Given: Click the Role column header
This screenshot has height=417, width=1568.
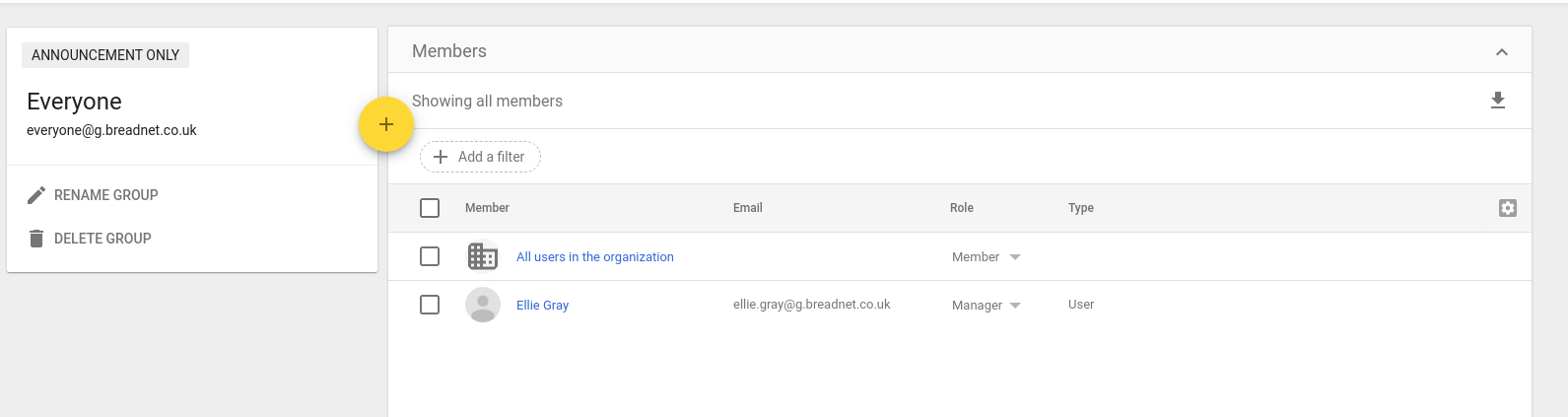Looking at the screenshot, I should (961, 208).
